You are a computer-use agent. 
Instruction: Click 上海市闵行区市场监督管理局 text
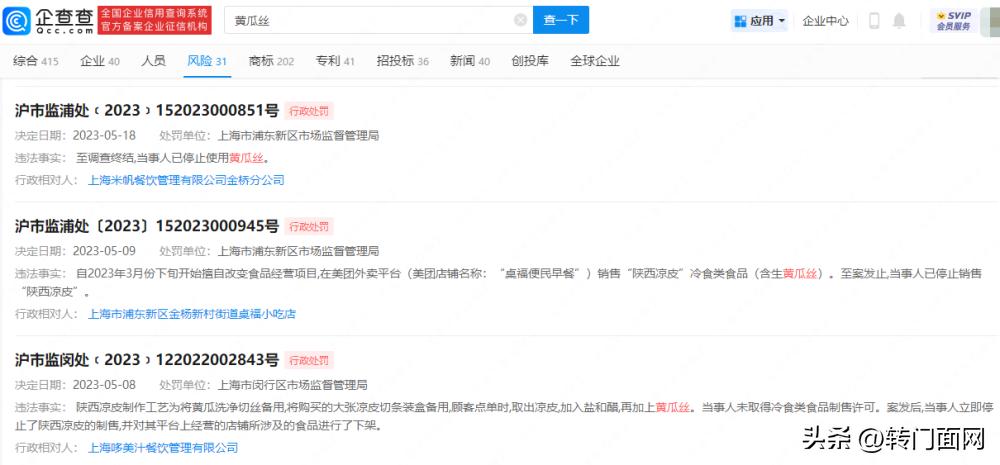[293, 385]
